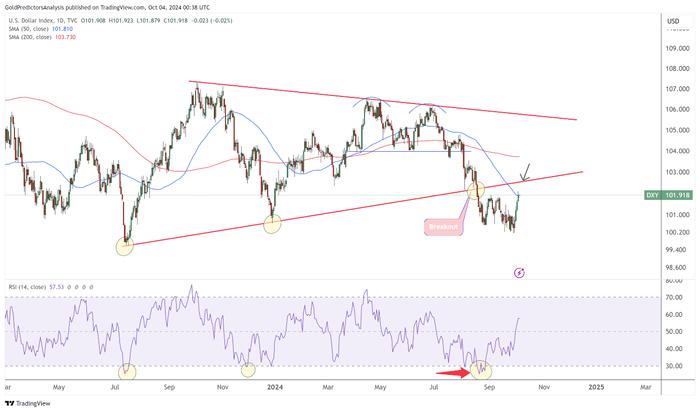
Task: Click the pink Breakout callout label
Action: (x=443, y=227)
